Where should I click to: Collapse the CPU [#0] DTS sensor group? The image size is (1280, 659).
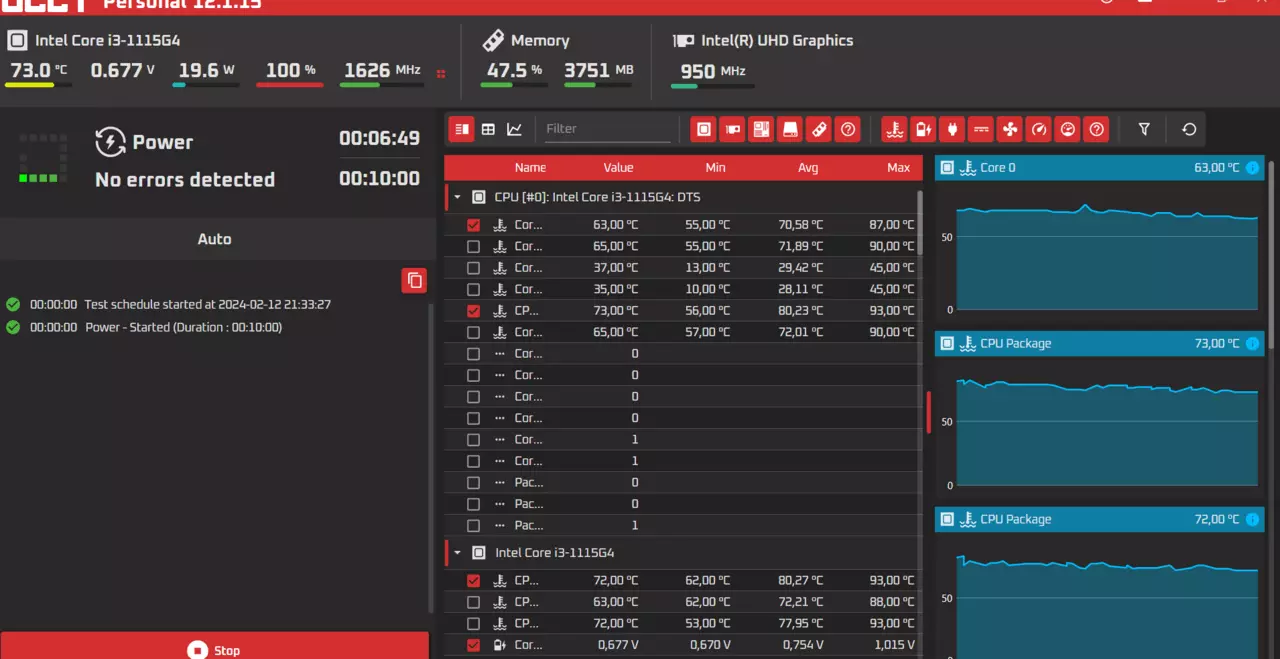[457, 197]
